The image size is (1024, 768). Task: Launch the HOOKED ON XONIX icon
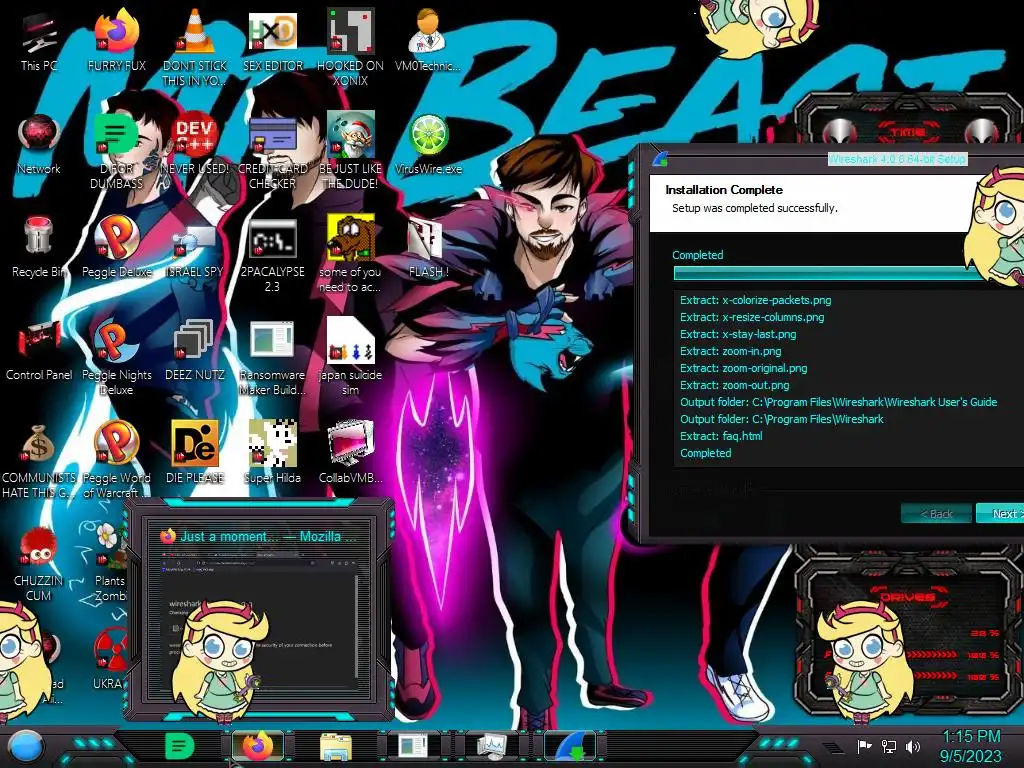[x=351, y=48]
